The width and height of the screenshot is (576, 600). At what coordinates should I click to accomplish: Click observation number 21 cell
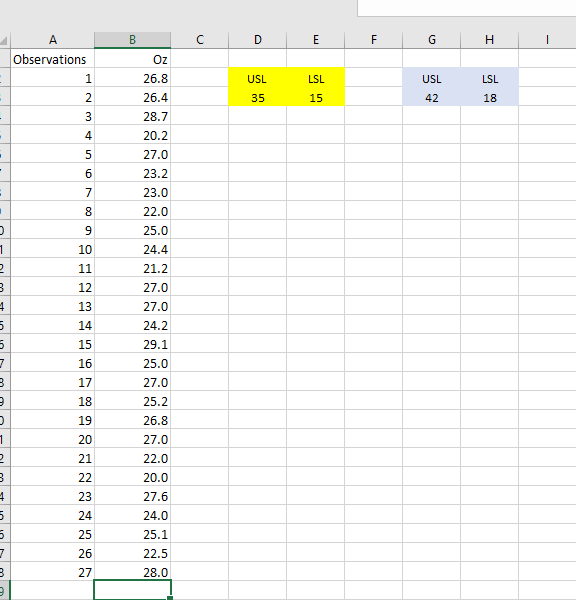pyautogui.click(x=52, y=458)
